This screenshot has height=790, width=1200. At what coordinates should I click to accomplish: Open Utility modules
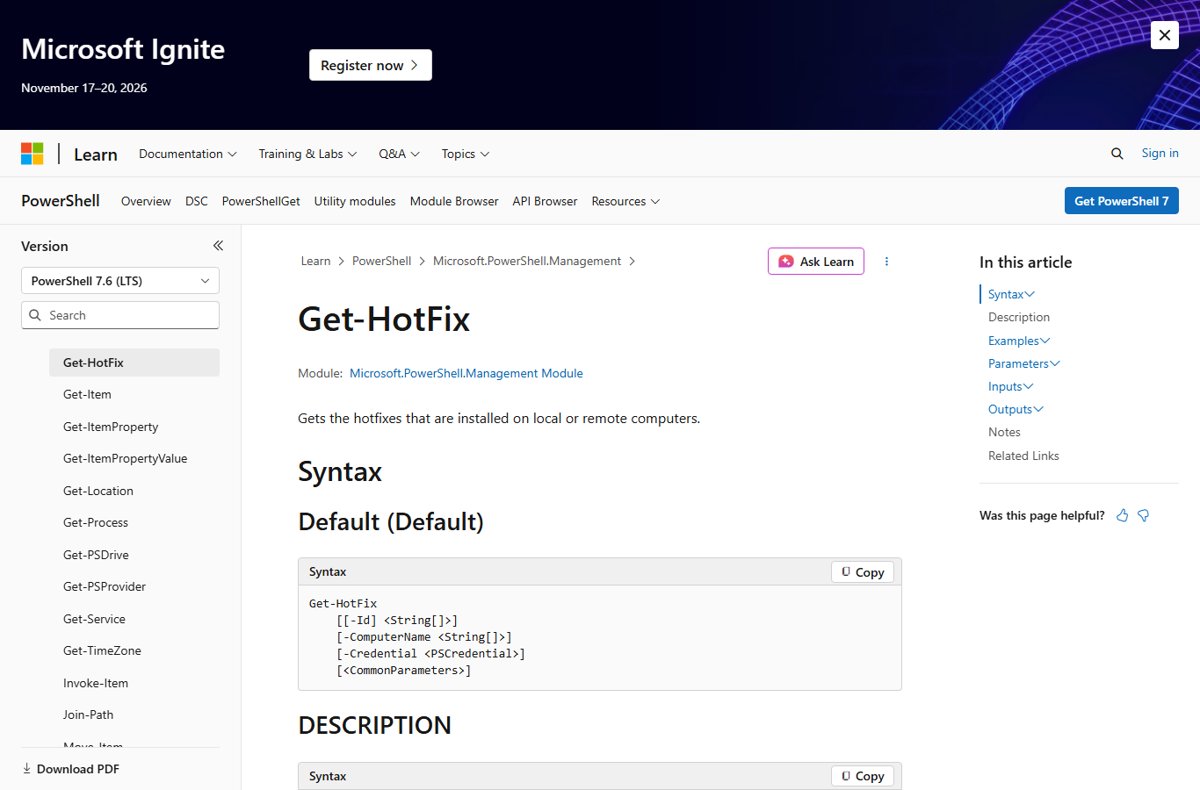coord(355,201)
